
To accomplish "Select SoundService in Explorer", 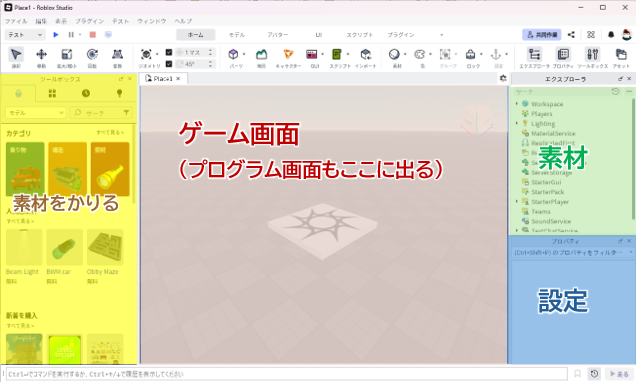I will (551, 221).
